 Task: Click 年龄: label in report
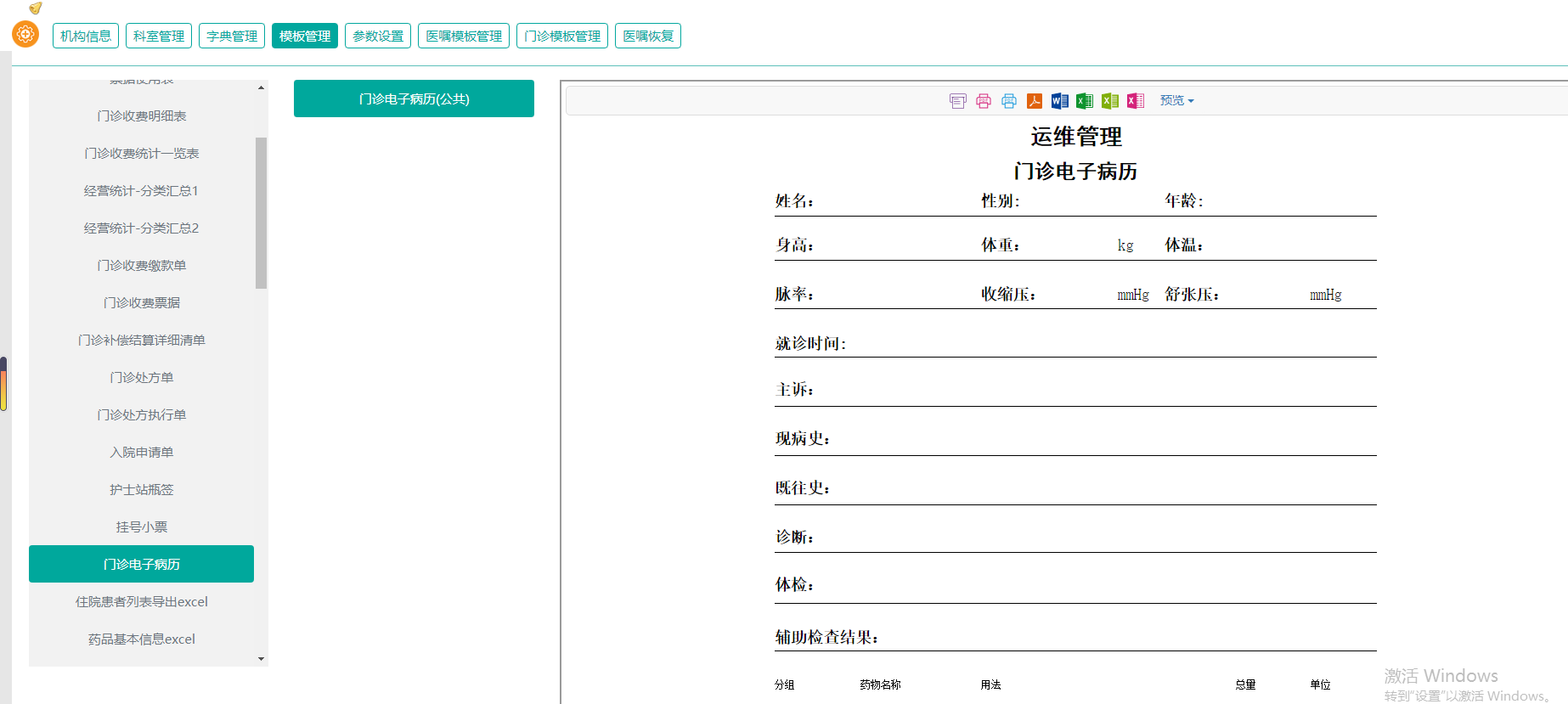coord(1184,201)
